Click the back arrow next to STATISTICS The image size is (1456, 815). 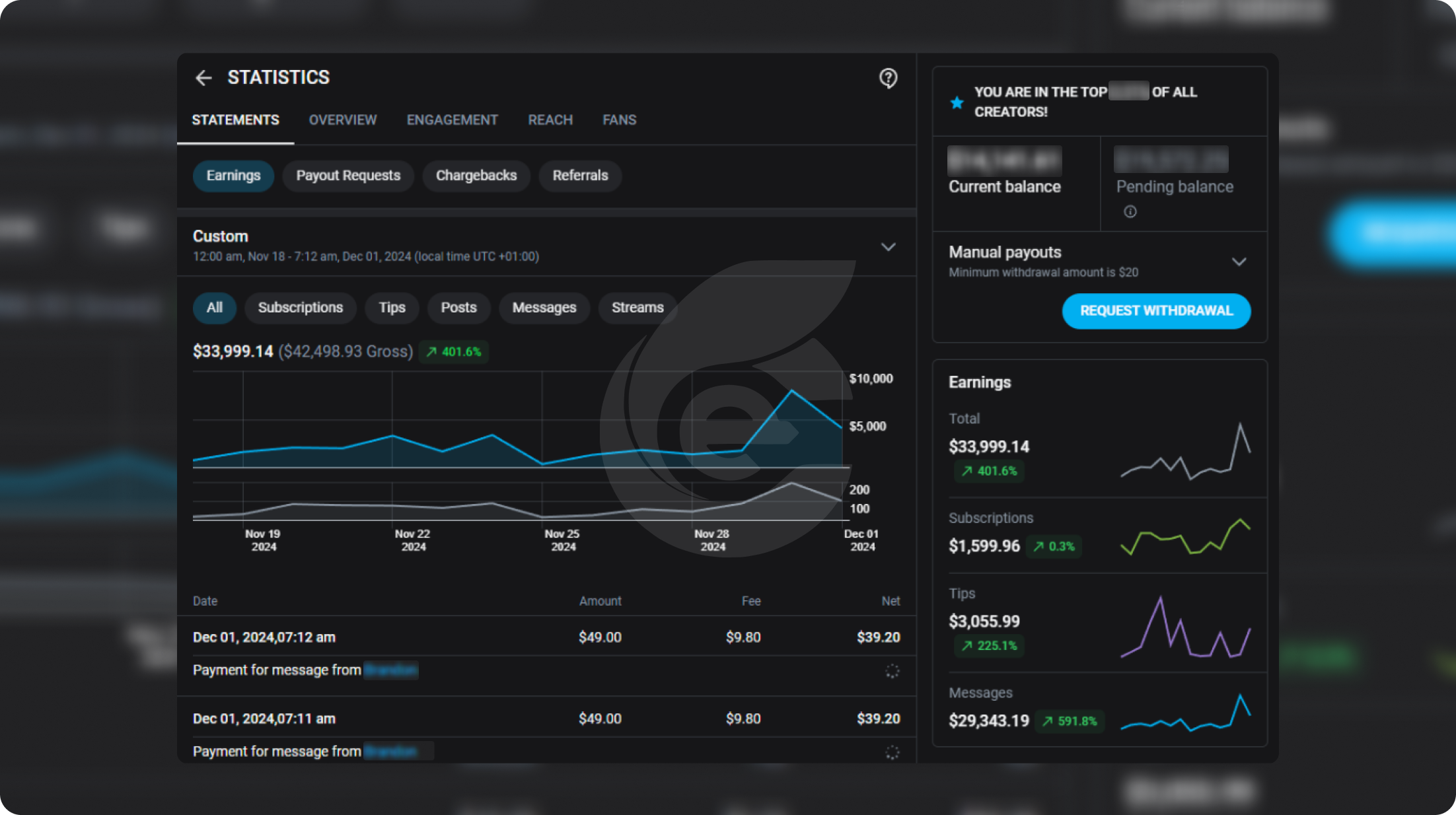point(203,78)
